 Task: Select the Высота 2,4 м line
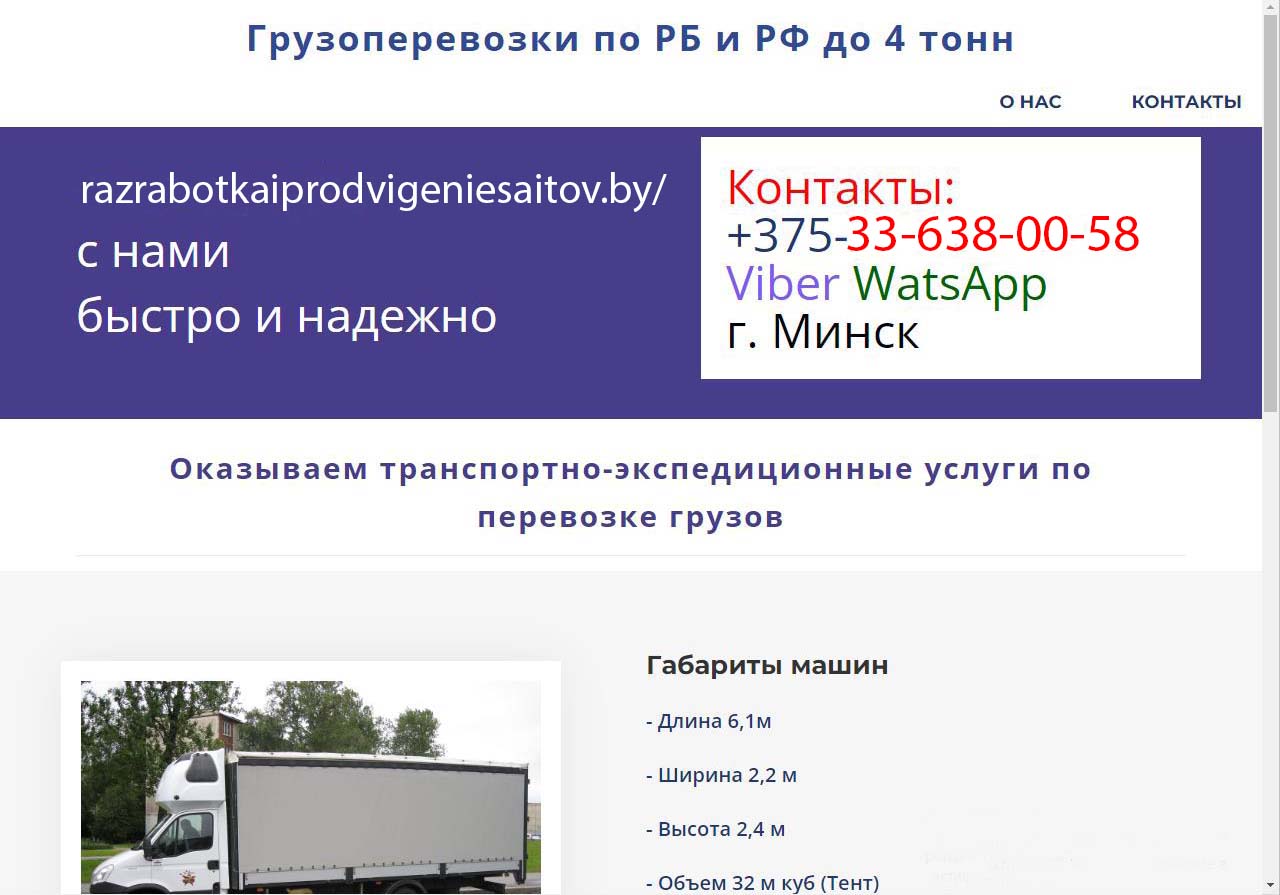(715, 829)
